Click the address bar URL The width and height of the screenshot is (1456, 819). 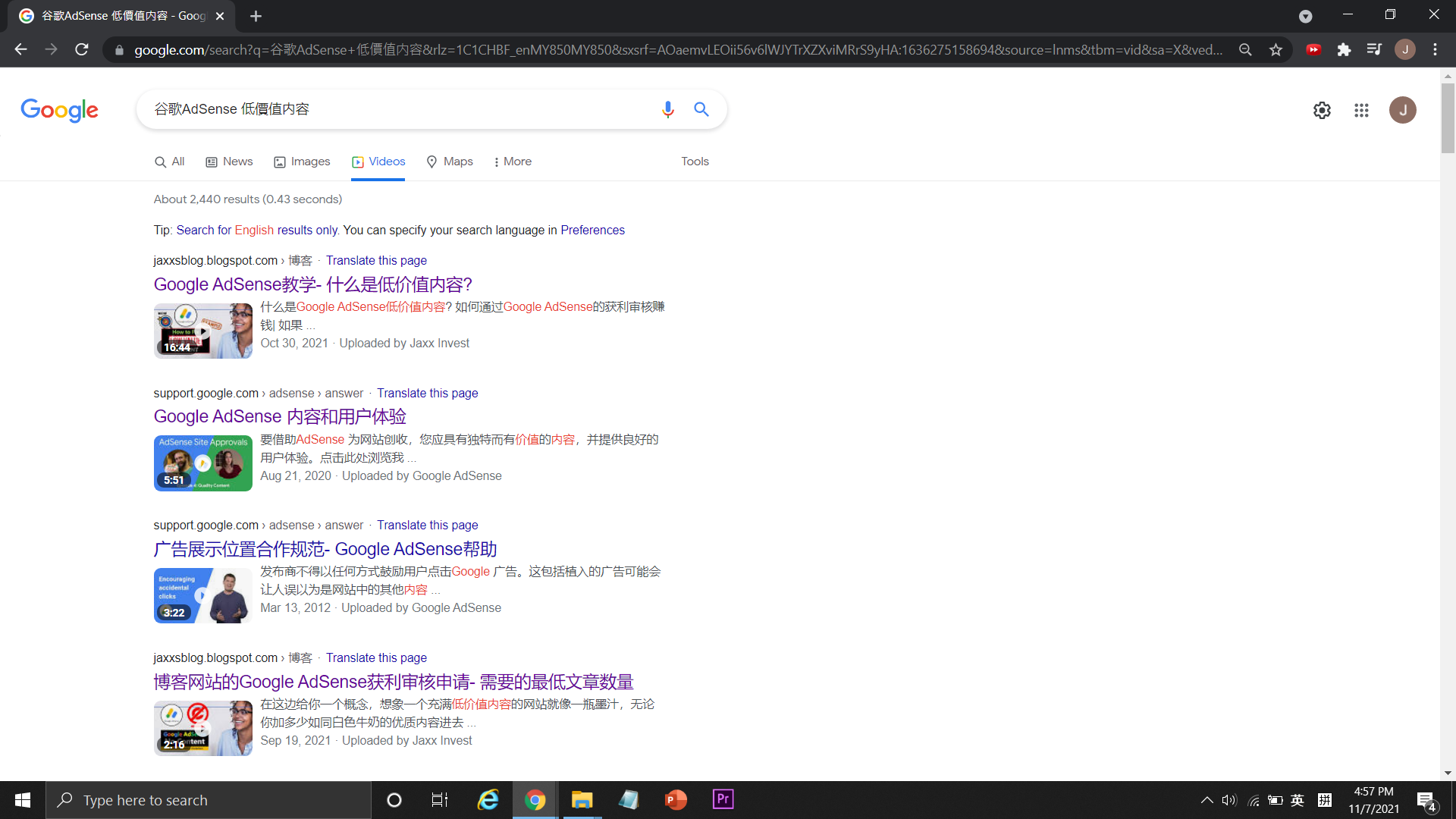(x=678, y=50)
